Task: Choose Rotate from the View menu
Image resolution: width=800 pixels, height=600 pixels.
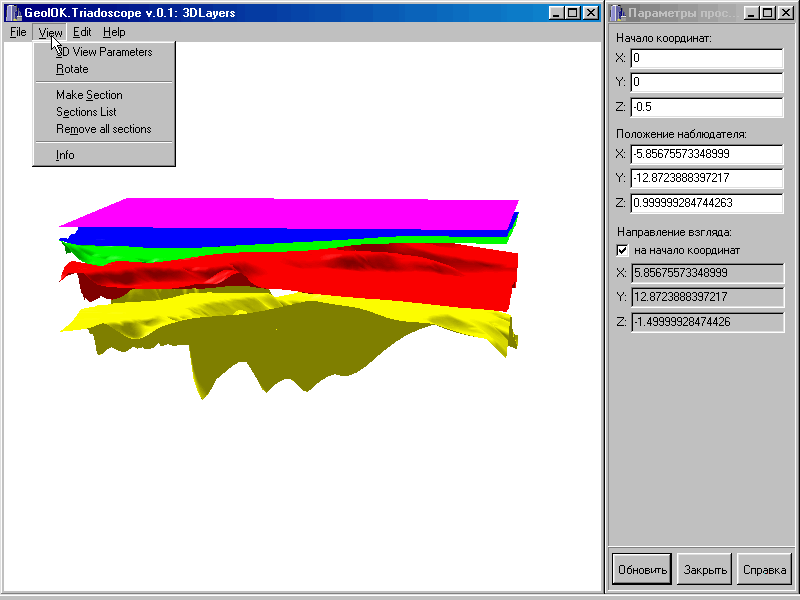Action: coord(72,69)
